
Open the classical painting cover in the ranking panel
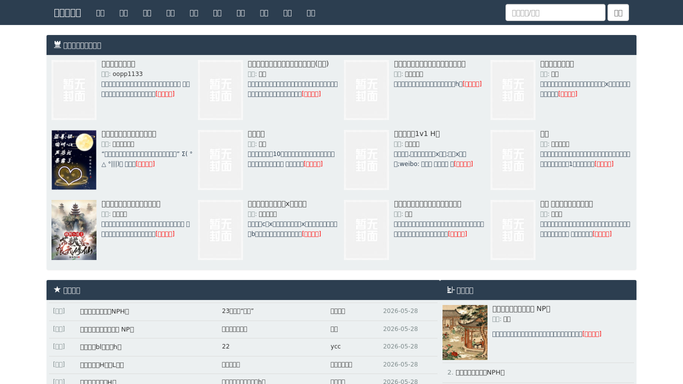[x=465, y=332]
